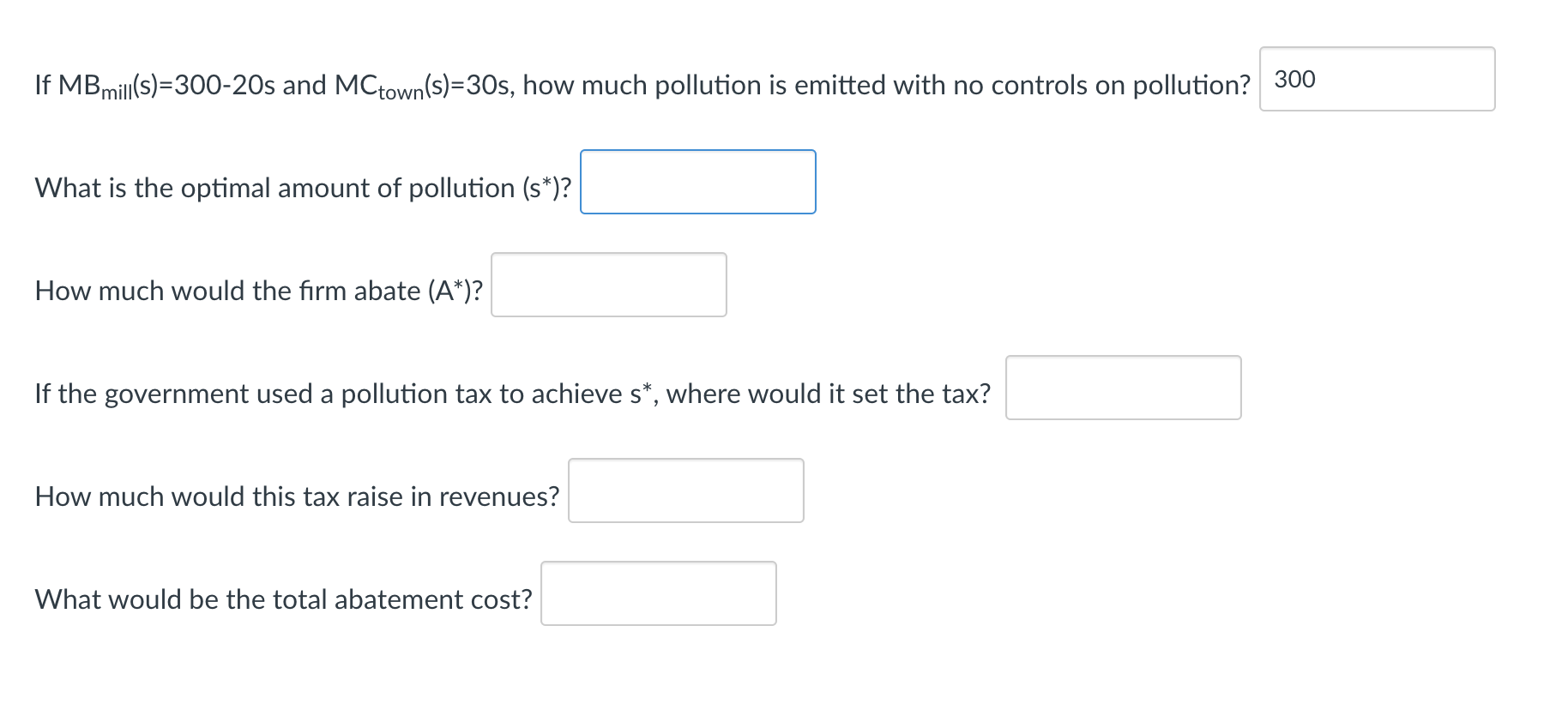
Task: Click the "mill" subscript in the formula
Action: [x=118, y=93]
